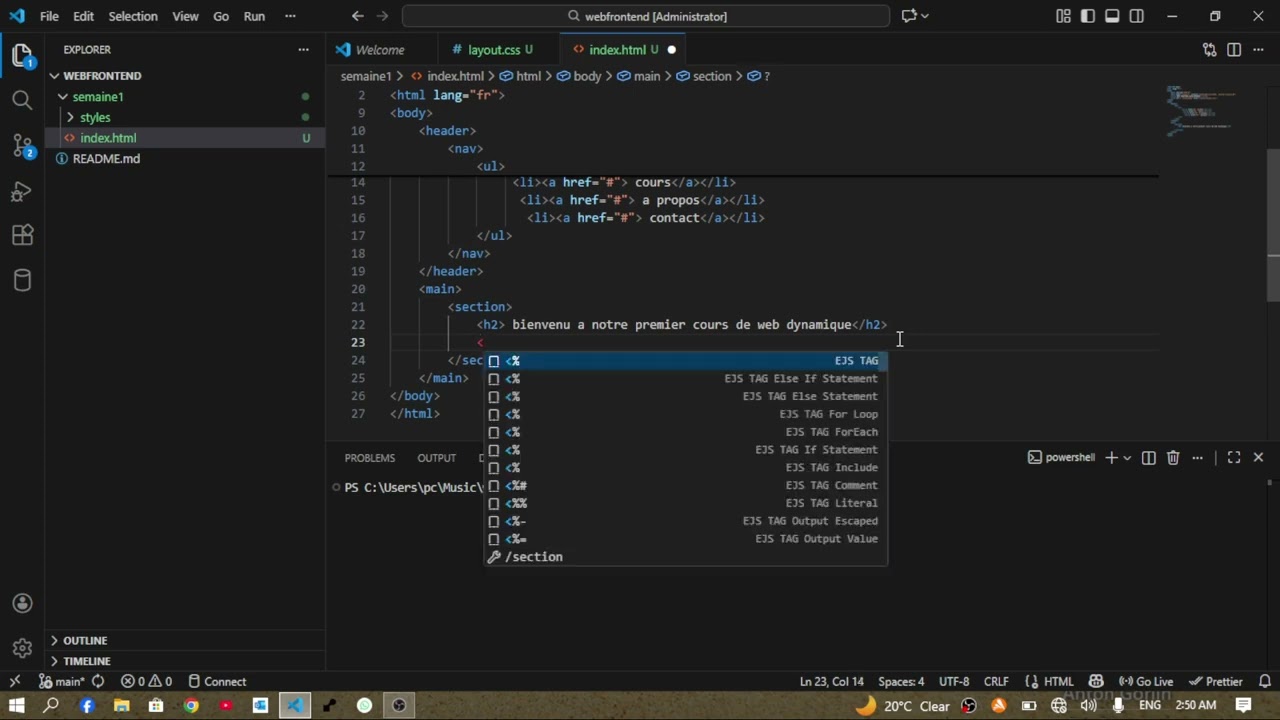Open the Extensions view

point(22,236)
